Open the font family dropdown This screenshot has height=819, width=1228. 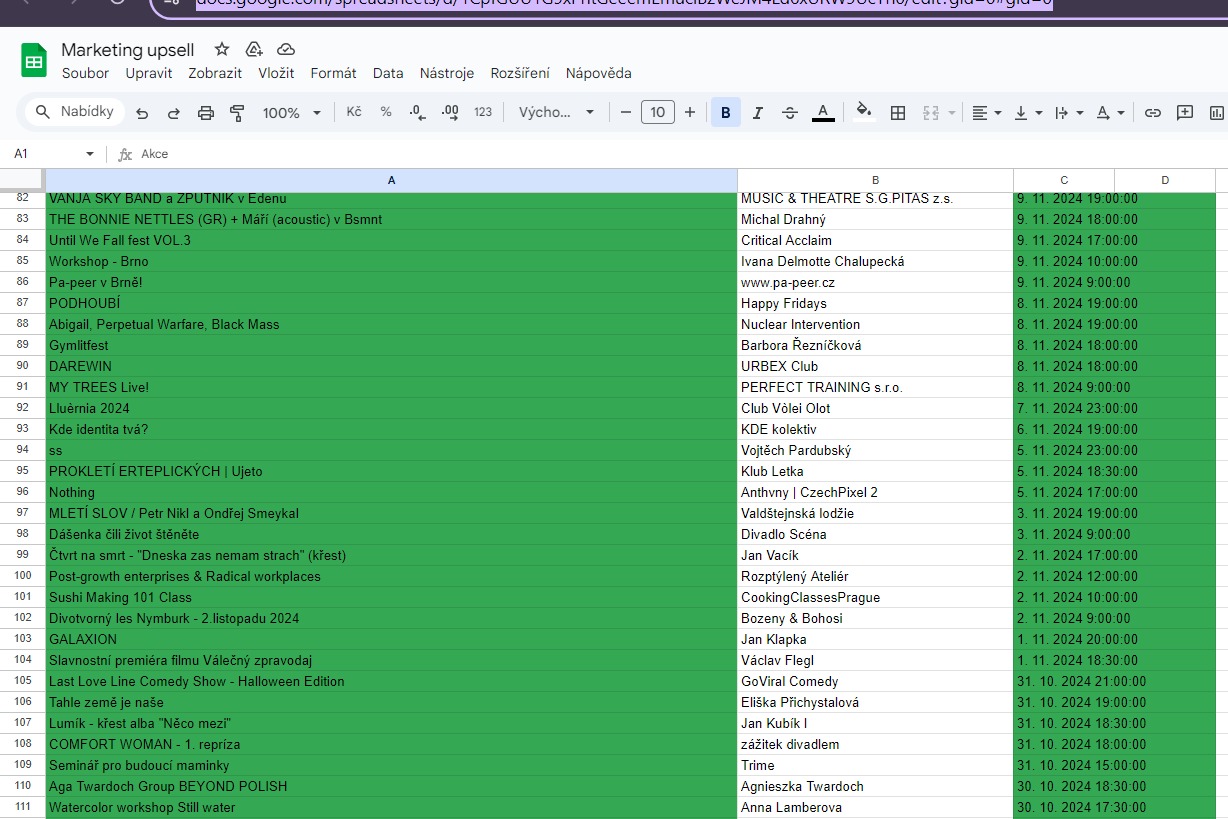556,113
